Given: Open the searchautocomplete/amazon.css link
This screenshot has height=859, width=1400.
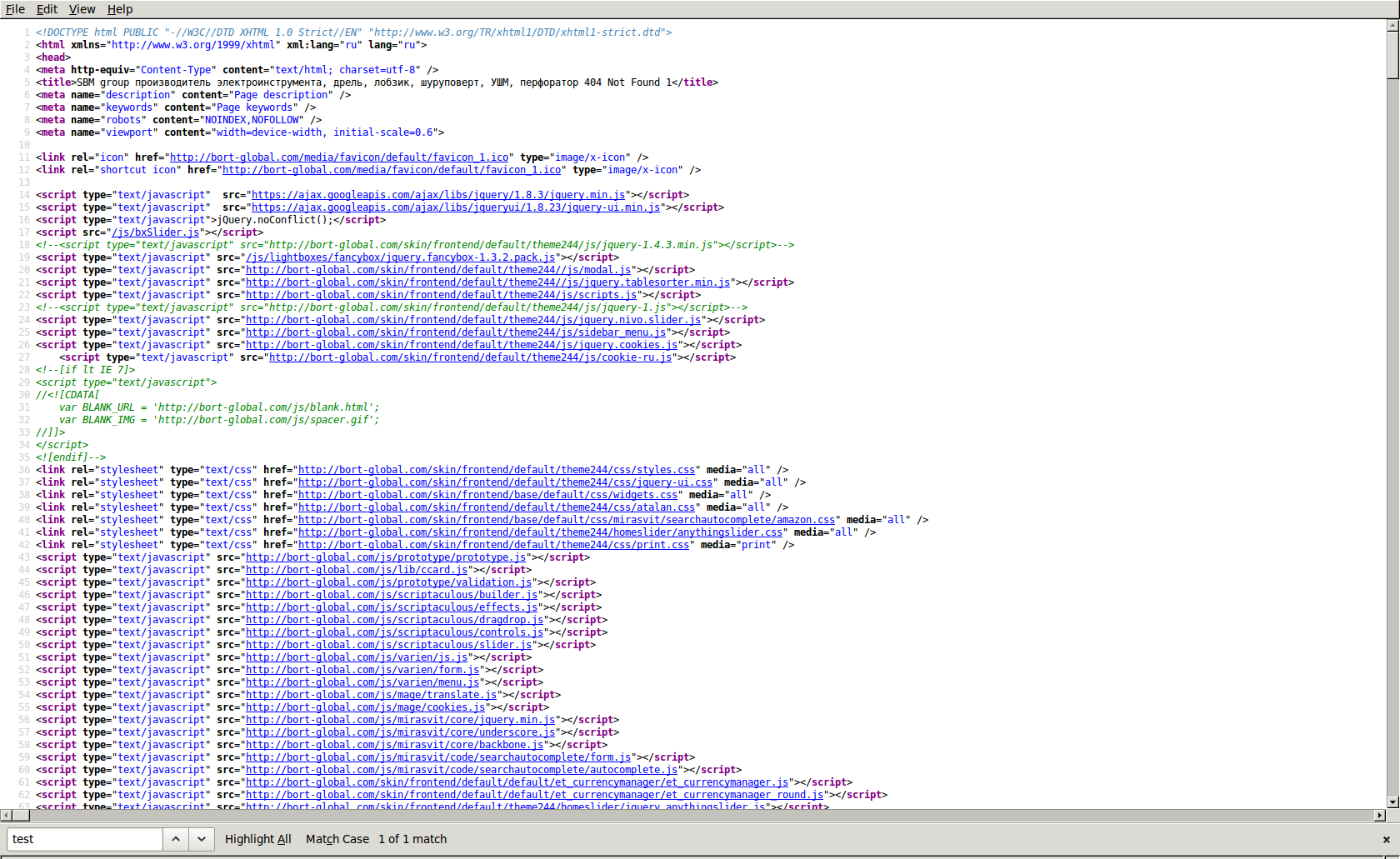Looking at the screenshot, I should coord(567,520).
